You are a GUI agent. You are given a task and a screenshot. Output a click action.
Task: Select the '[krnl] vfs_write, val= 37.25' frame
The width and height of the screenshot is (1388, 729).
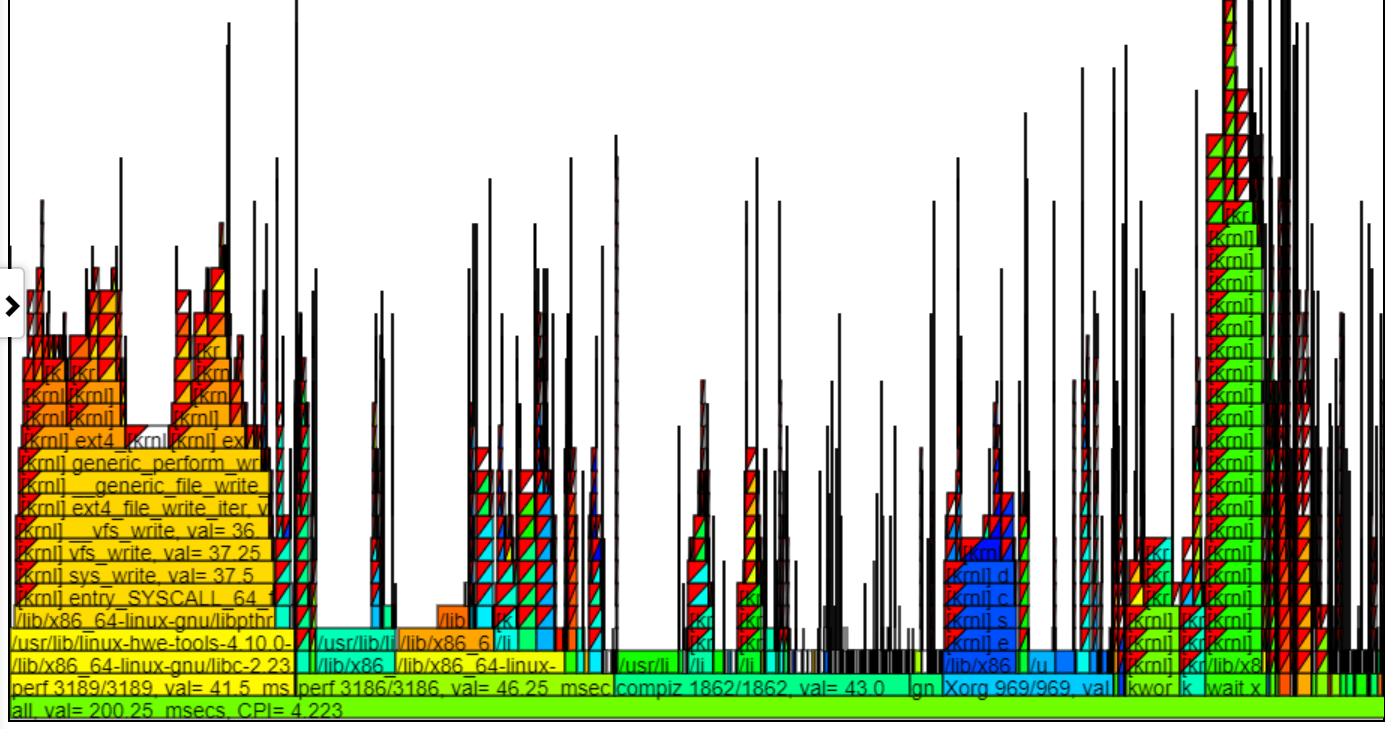pyautogui.click(x=145, y=552)
